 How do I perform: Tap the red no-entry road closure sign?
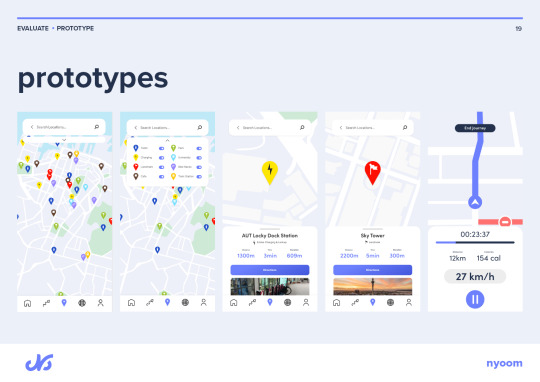505,221
